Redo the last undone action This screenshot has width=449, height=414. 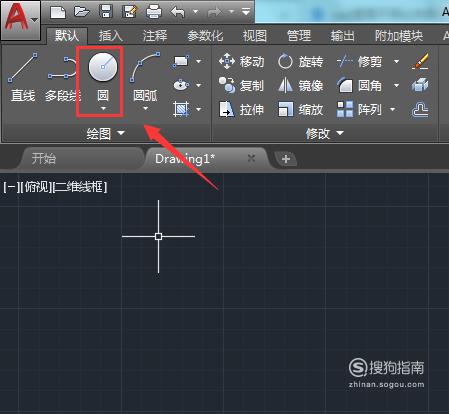[x=214, y=12]
